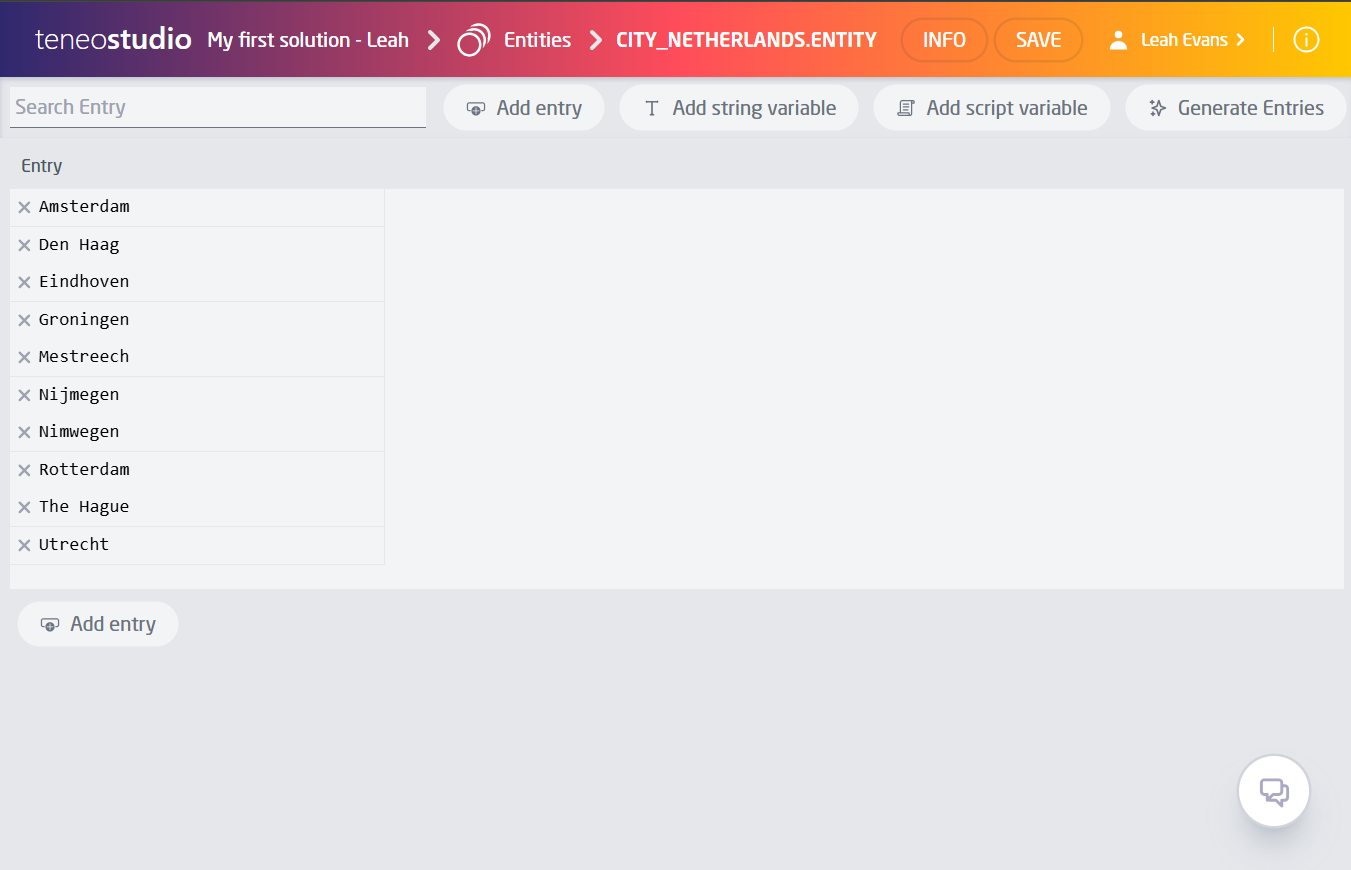Delete the Utrecht entry with its X icon
The width and height of the screenshot is (1351, 870).
(24, 546)
